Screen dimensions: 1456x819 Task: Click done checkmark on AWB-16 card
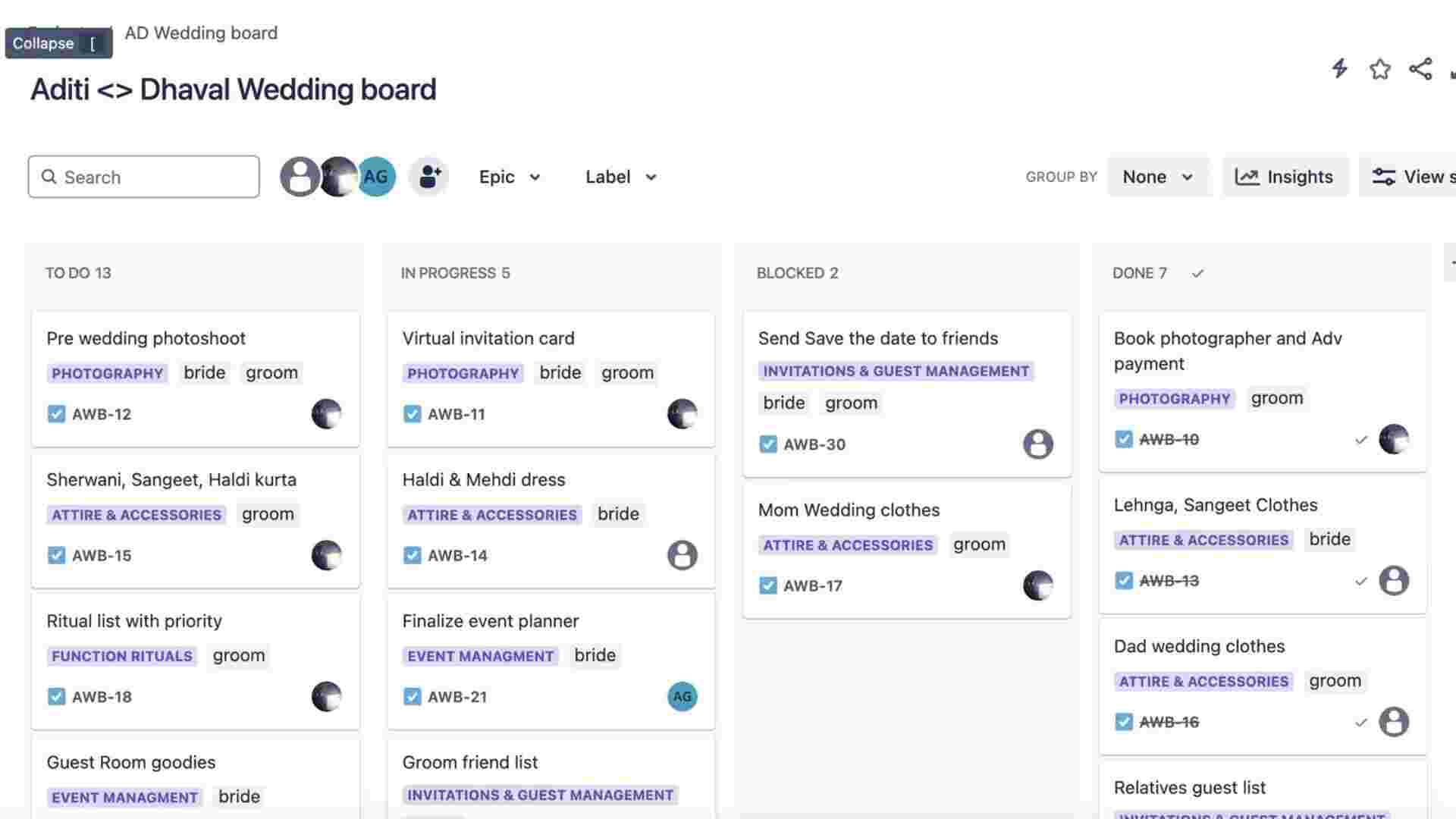pos(1361,722)
